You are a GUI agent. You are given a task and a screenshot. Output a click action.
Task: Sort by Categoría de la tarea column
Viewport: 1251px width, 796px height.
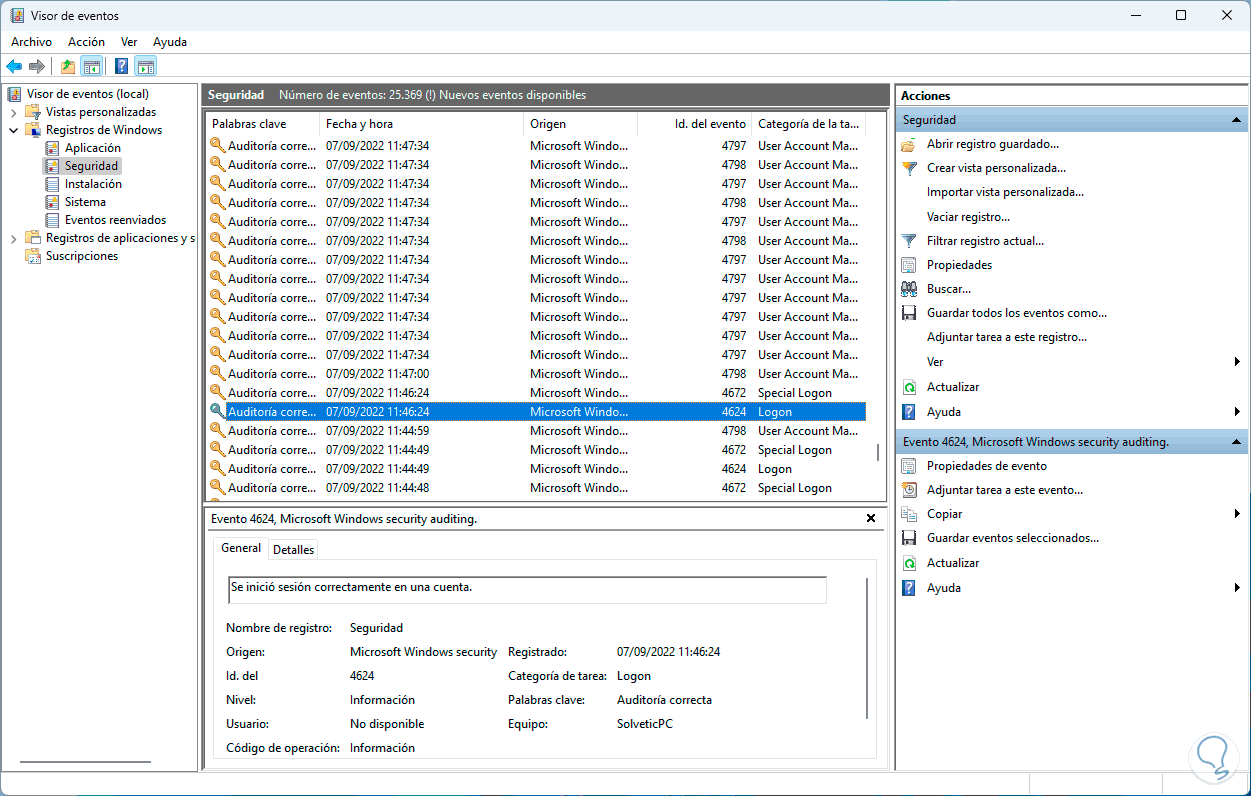pyautogui.click(x=808, y=124)
